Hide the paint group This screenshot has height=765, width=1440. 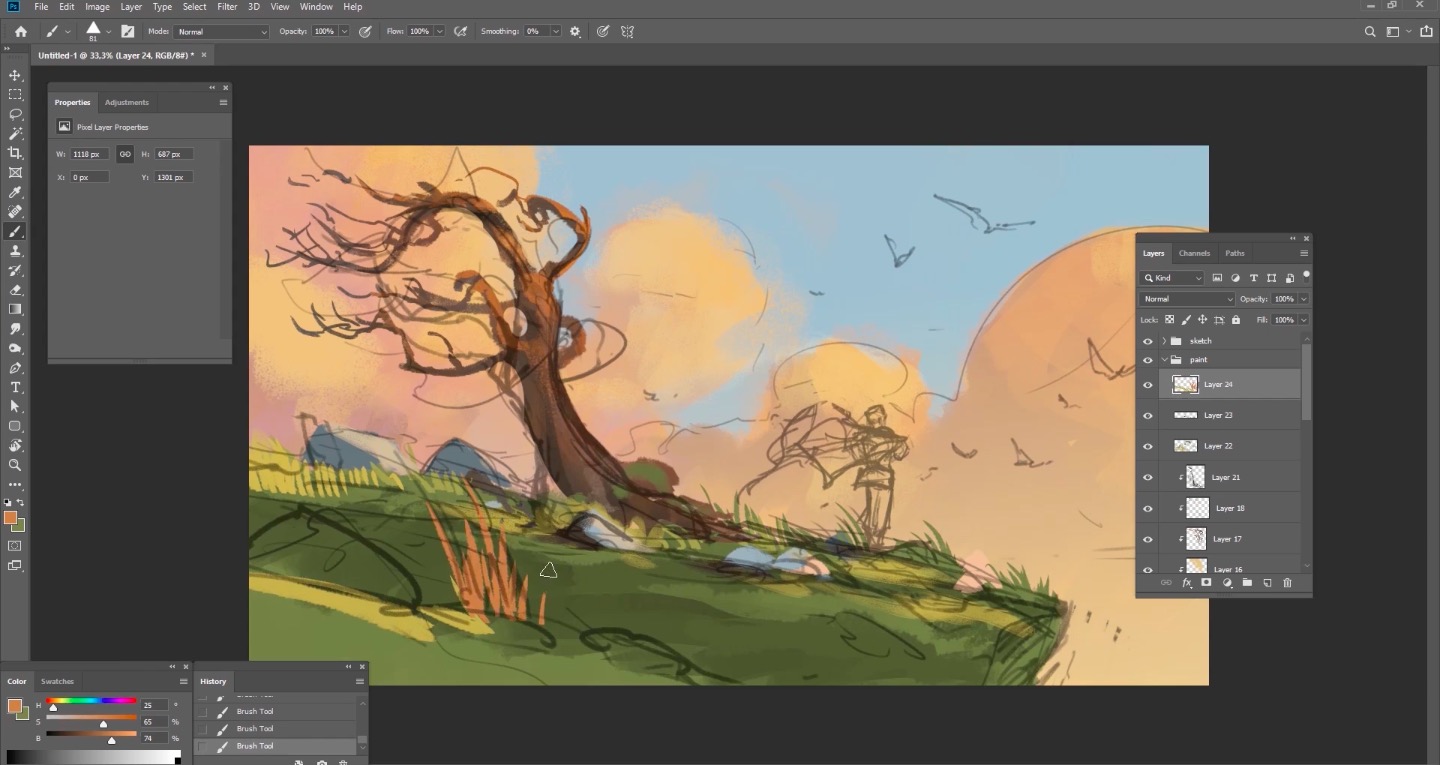tap(1147, 359)
